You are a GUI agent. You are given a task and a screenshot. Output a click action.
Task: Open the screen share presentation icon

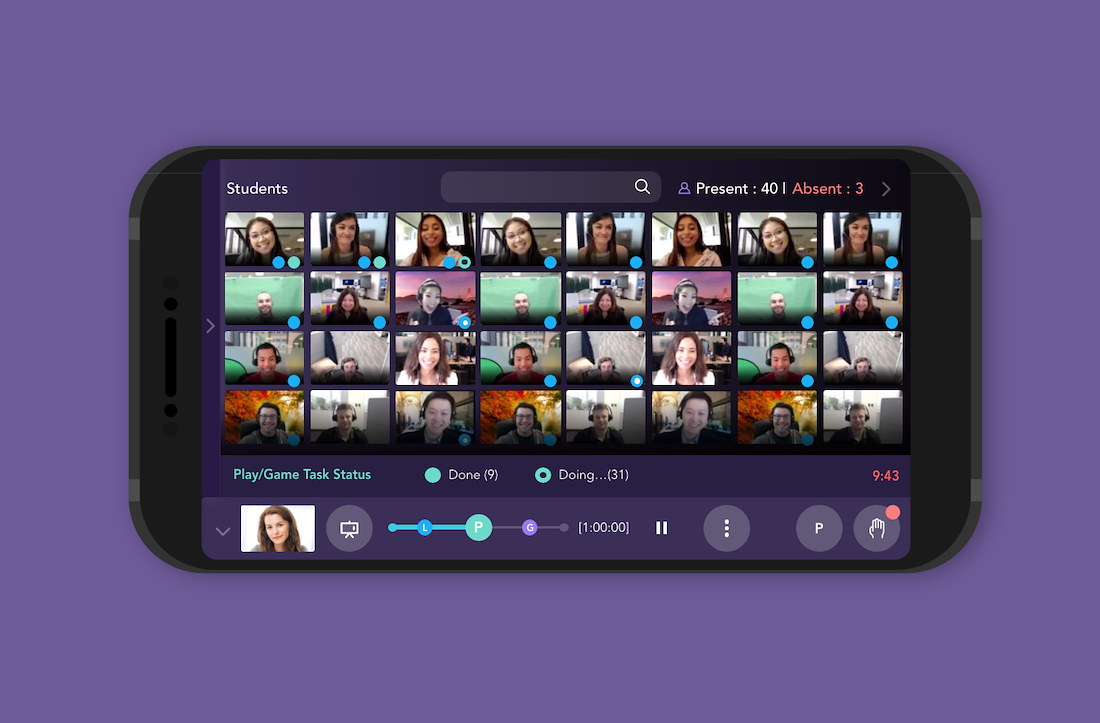click(x=349, y=528)
